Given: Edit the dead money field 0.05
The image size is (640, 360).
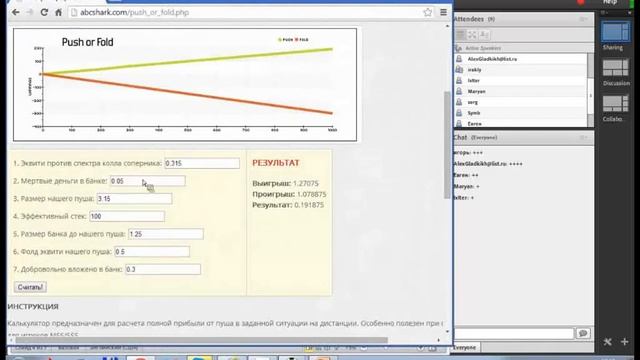Looking at the screenshot, I should click(x=148, y=181).
